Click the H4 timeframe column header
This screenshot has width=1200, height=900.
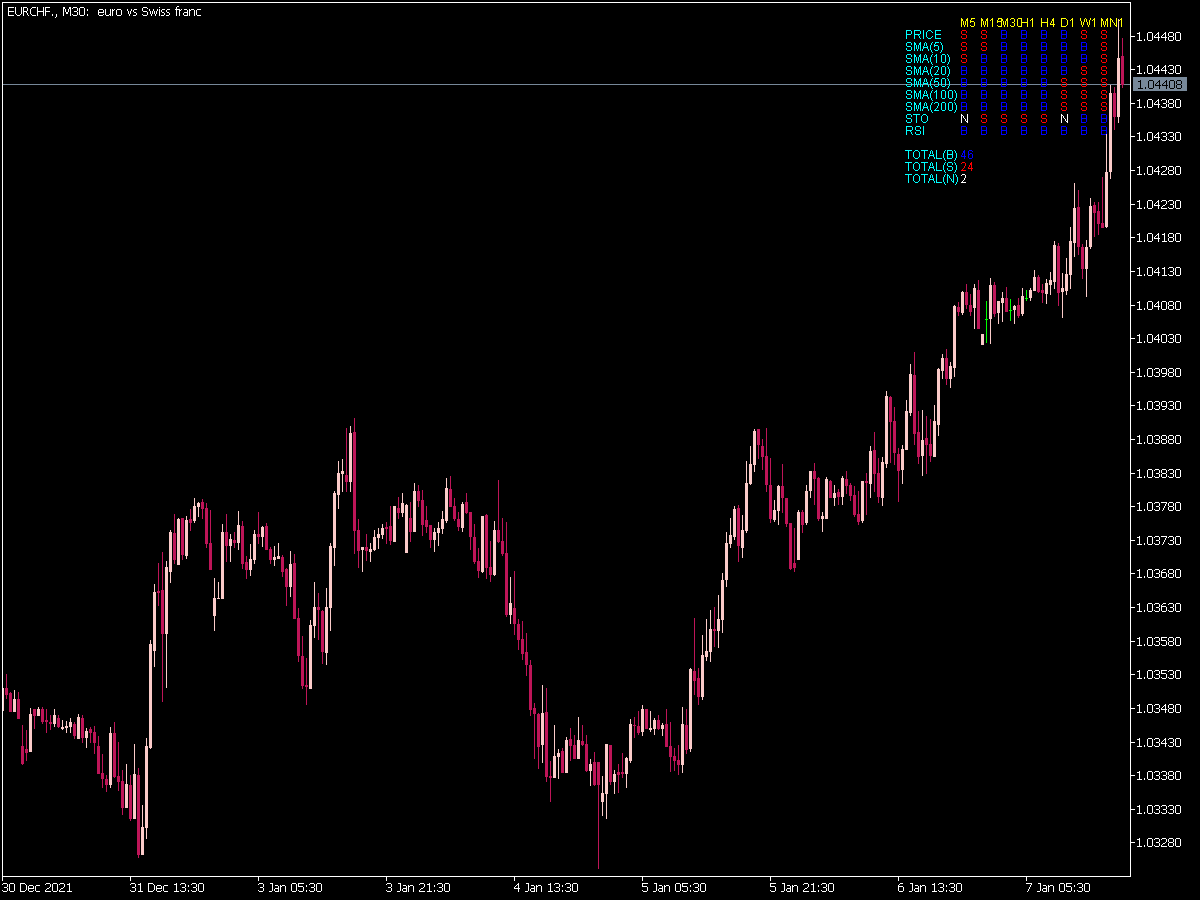(1048, 23)
